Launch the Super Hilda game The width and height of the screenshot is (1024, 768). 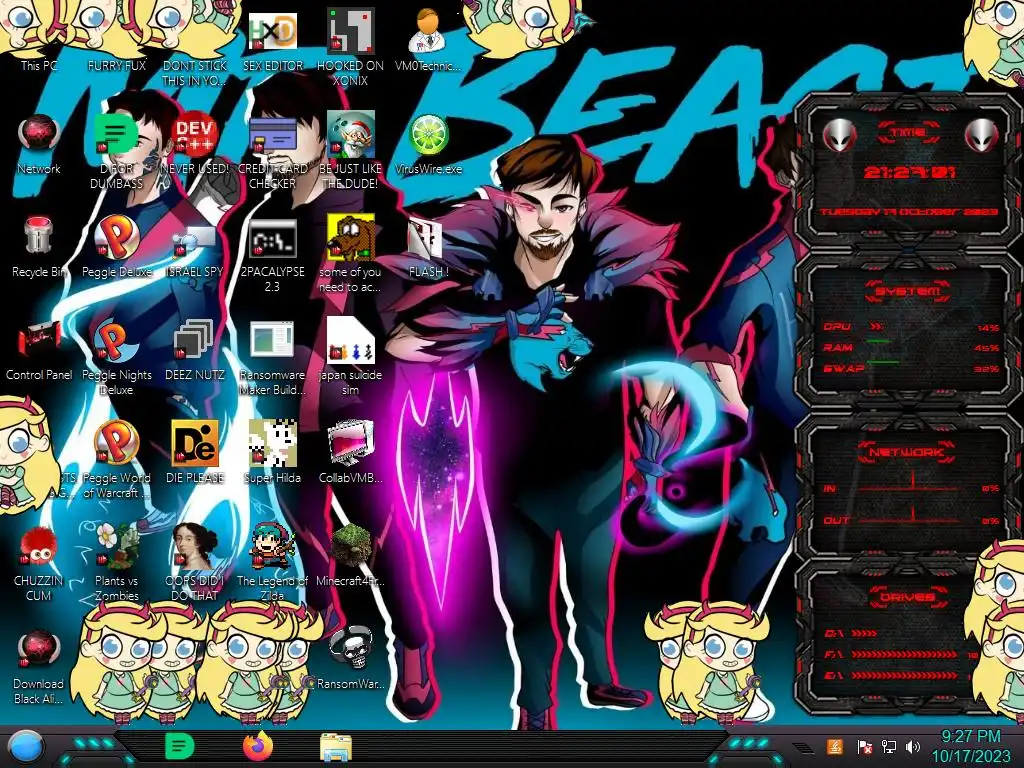click(273, 443)
